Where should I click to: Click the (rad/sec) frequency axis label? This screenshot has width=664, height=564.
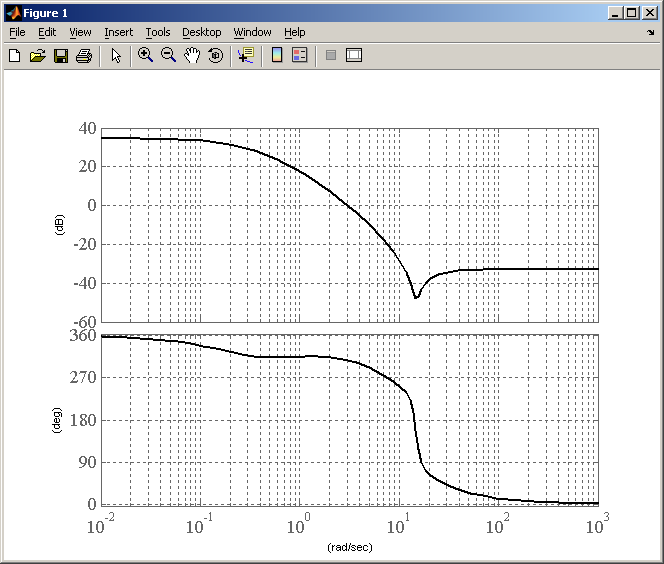pyautogui.click(x=350, y=547)
